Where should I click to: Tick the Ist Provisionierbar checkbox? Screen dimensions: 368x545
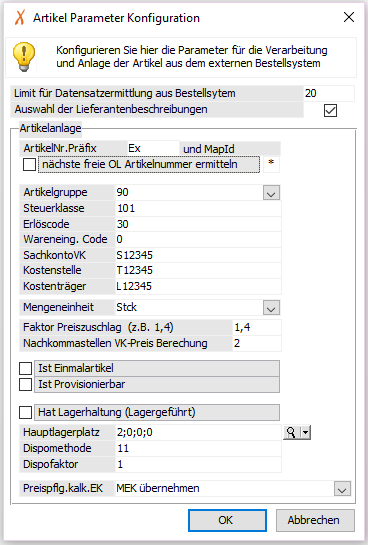pyautogui.click(x=25, y=384)
